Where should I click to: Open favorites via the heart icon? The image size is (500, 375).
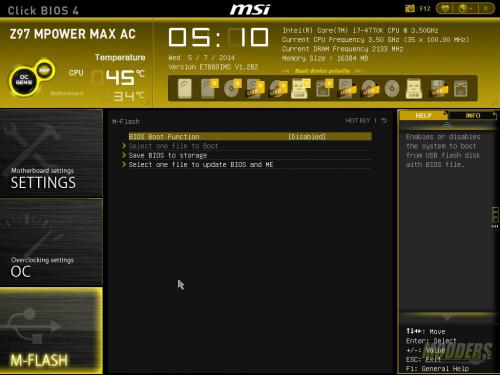446,8
